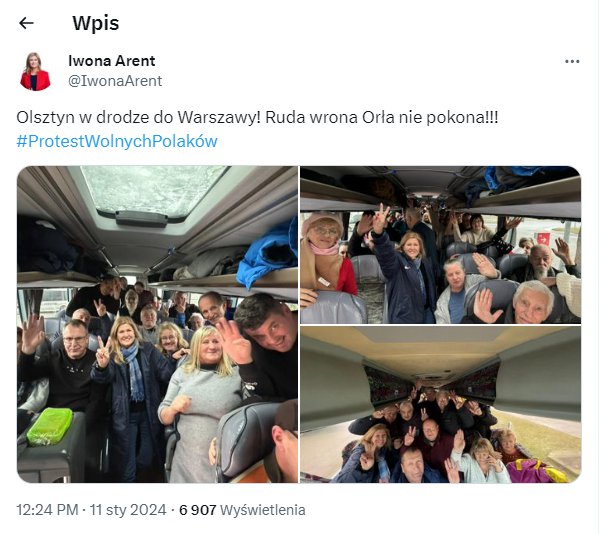The width and height of the screenshot is (599, 534).
Task: Click the blue jacket on luggage rack
Action: (x=267, y=254)
